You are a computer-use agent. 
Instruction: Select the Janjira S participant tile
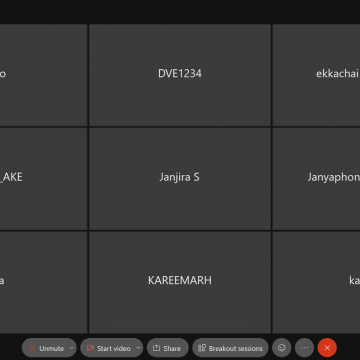tap(180, 179)
